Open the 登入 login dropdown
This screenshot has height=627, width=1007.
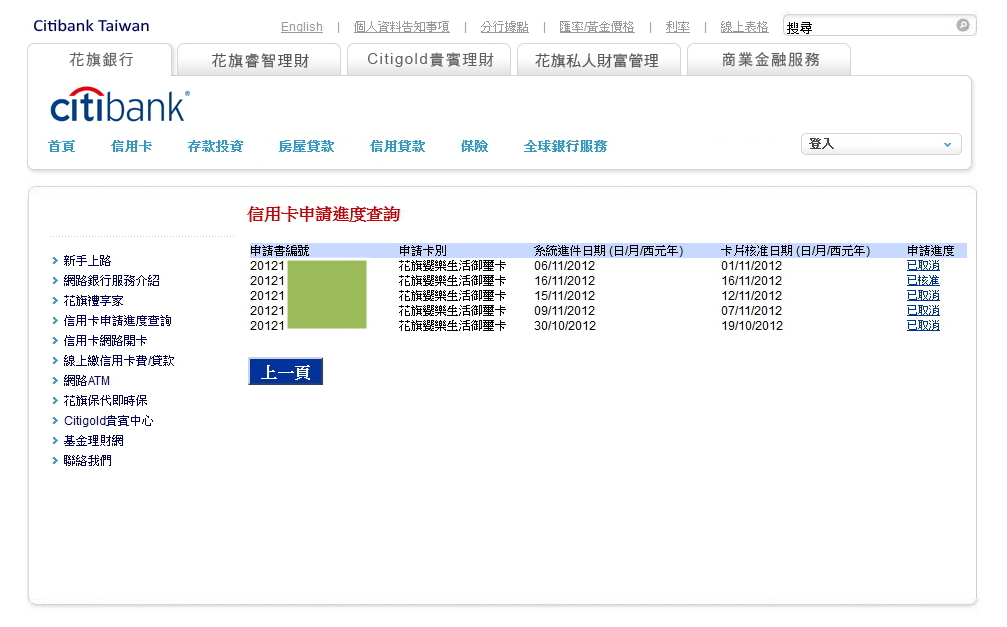pos(880,144)
